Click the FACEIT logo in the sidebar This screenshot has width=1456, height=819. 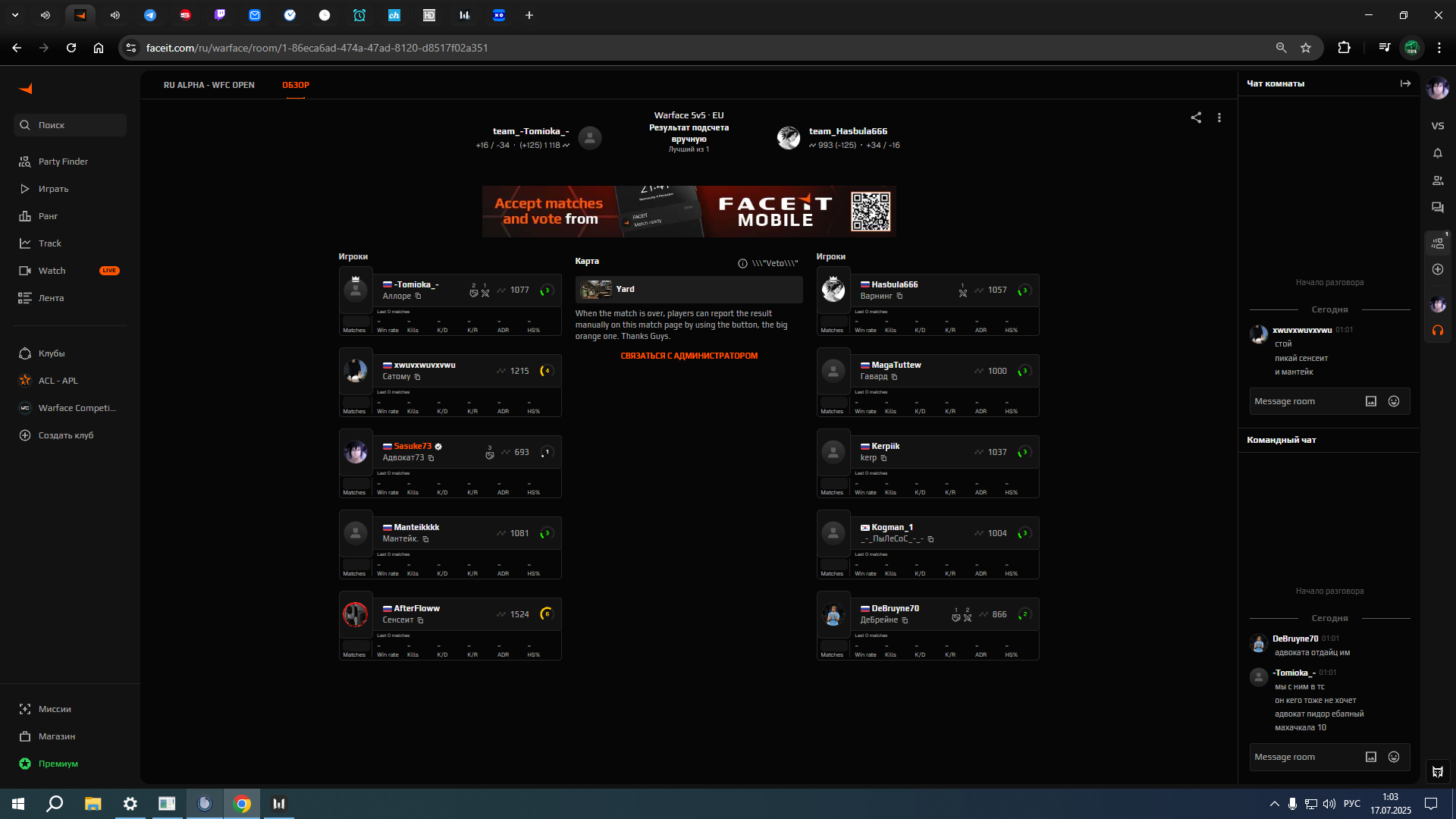point(26,89)
